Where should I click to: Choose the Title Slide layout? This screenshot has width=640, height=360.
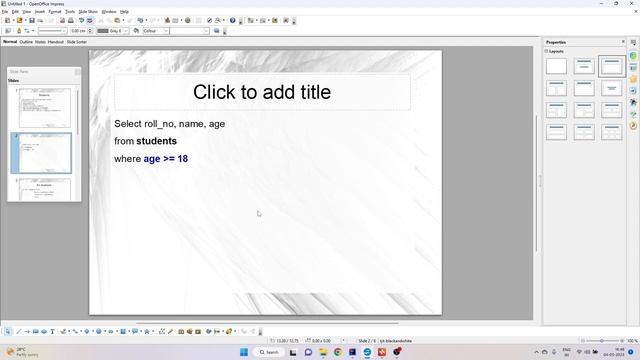click(x=584, y=66)
